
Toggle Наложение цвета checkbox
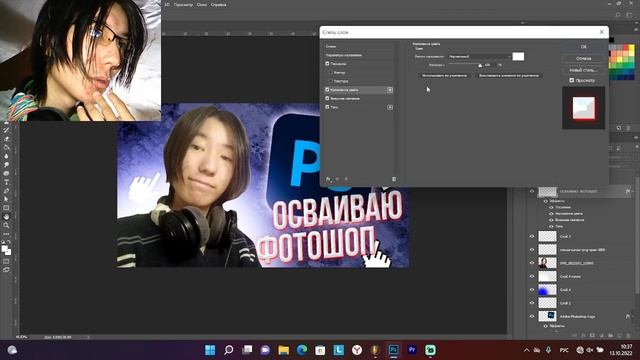(327, 89)
